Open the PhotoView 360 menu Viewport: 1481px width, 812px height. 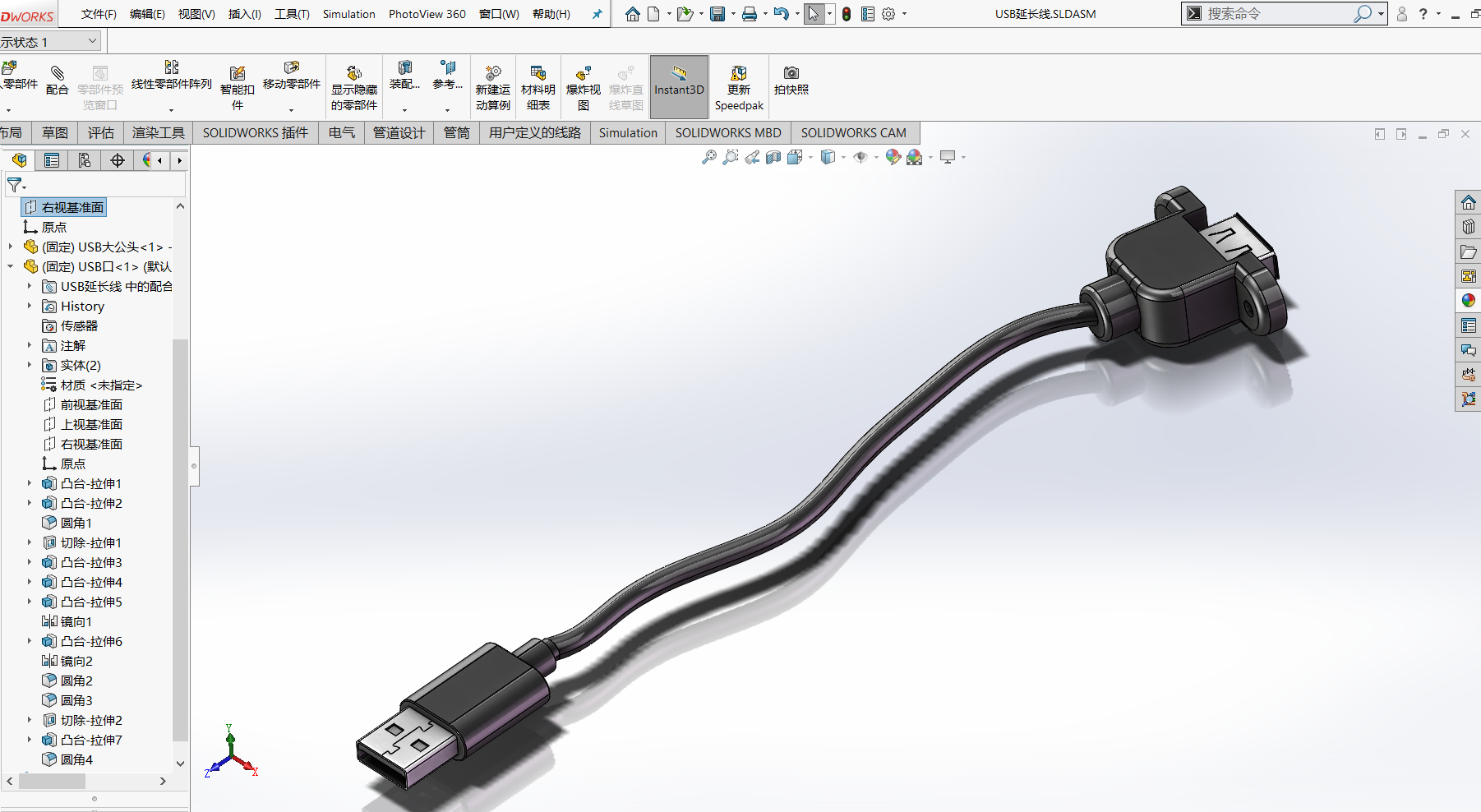point(427,14)
